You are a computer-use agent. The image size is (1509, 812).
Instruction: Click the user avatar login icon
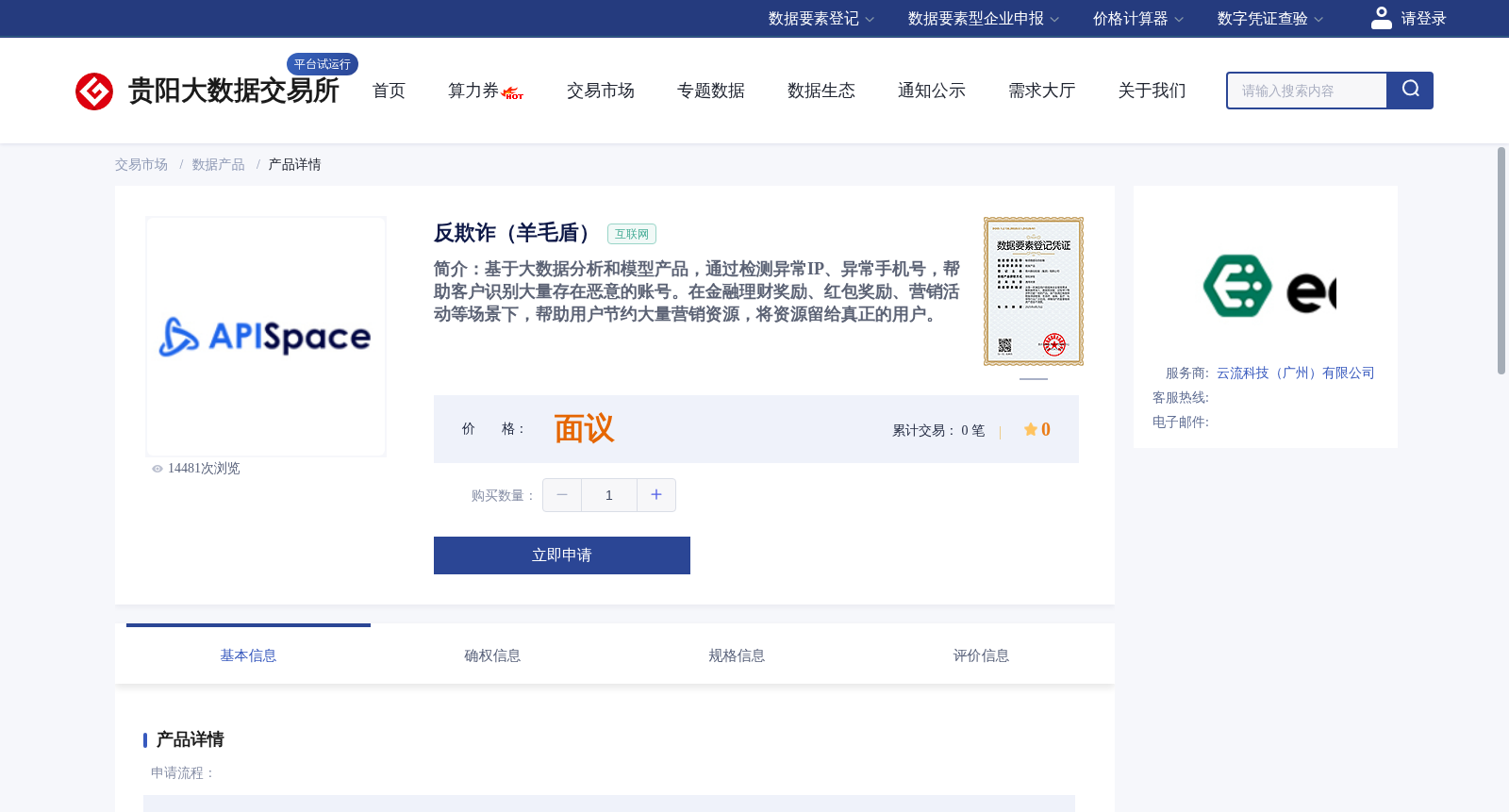pos(1381,18)
